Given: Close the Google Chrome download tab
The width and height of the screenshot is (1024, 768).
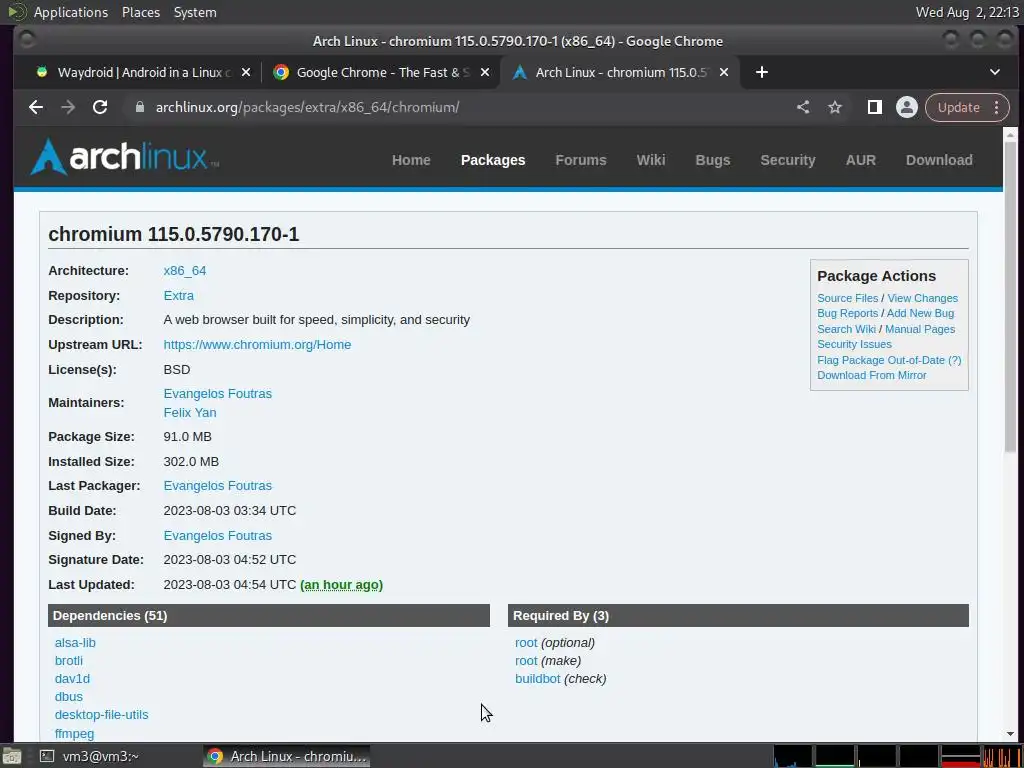Looking at the screenshot, I should point(485,72).
